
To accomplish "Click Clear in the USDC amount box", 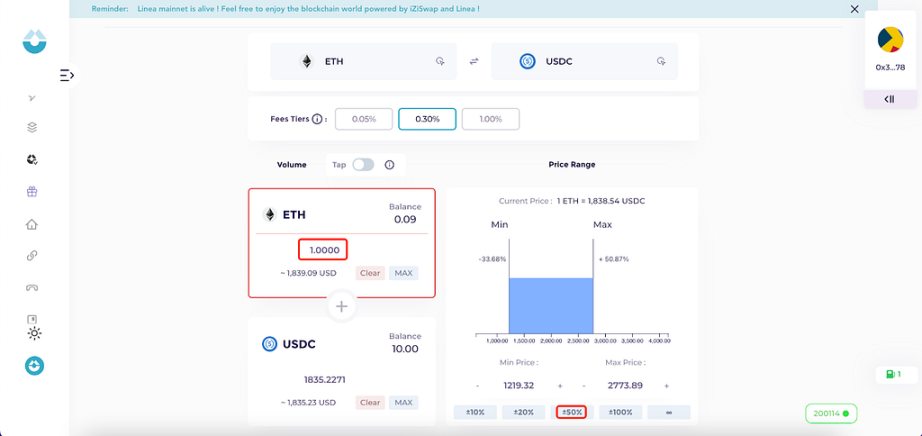I will [370, 402].
